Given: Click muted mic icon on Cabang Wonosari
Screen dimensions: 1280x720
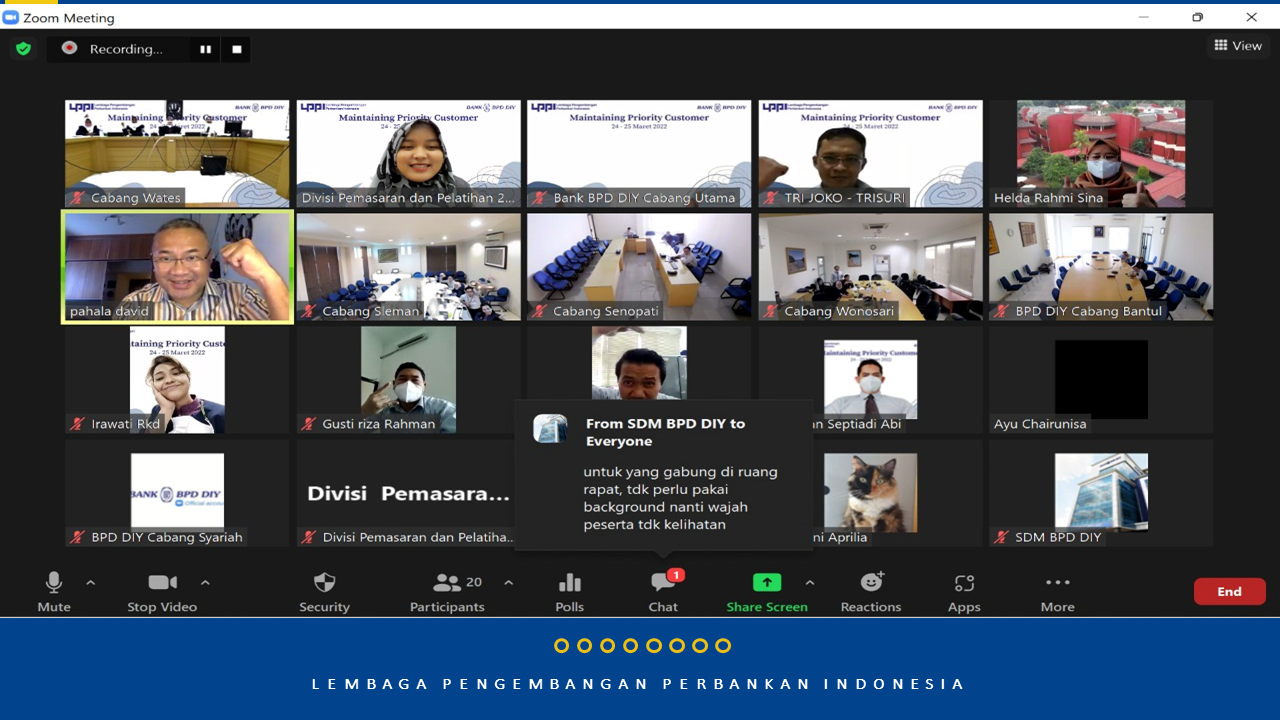Looking at the screenshot, I should (x=770, y=311).
